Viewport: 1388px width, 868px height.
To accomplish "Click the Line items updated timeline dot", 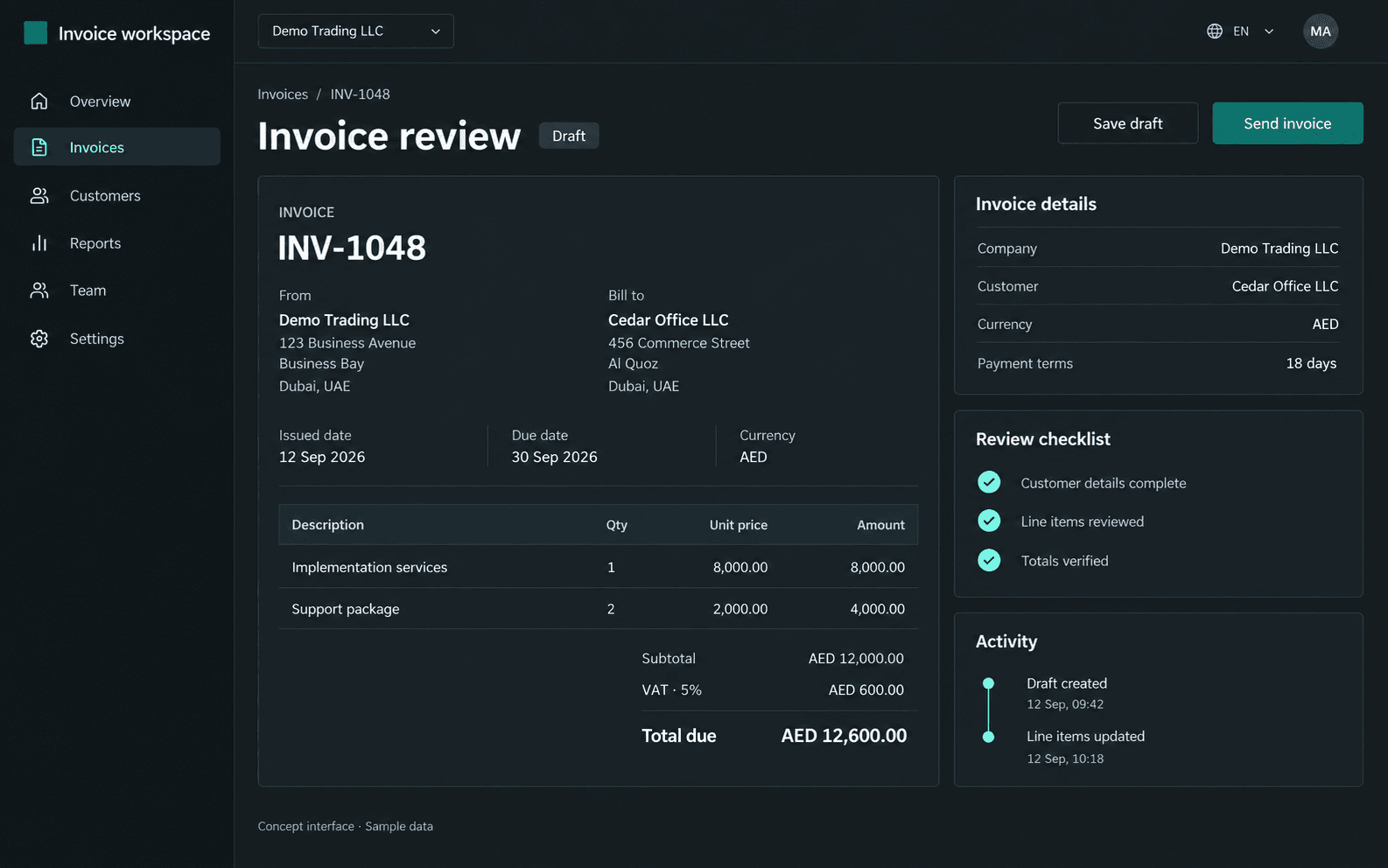I will click(988, 737).
